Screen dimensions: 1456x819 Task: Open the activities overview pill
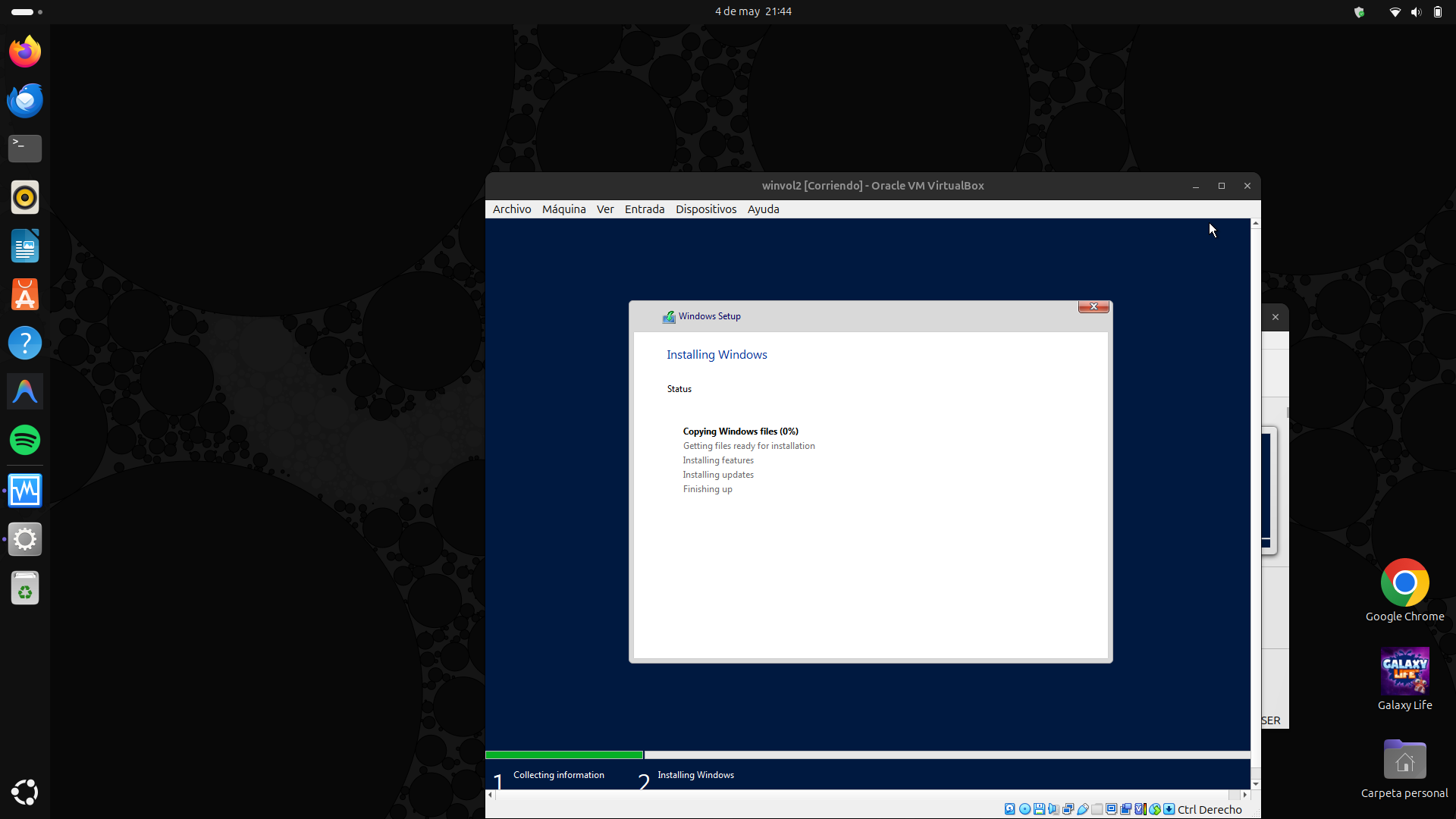27,12
